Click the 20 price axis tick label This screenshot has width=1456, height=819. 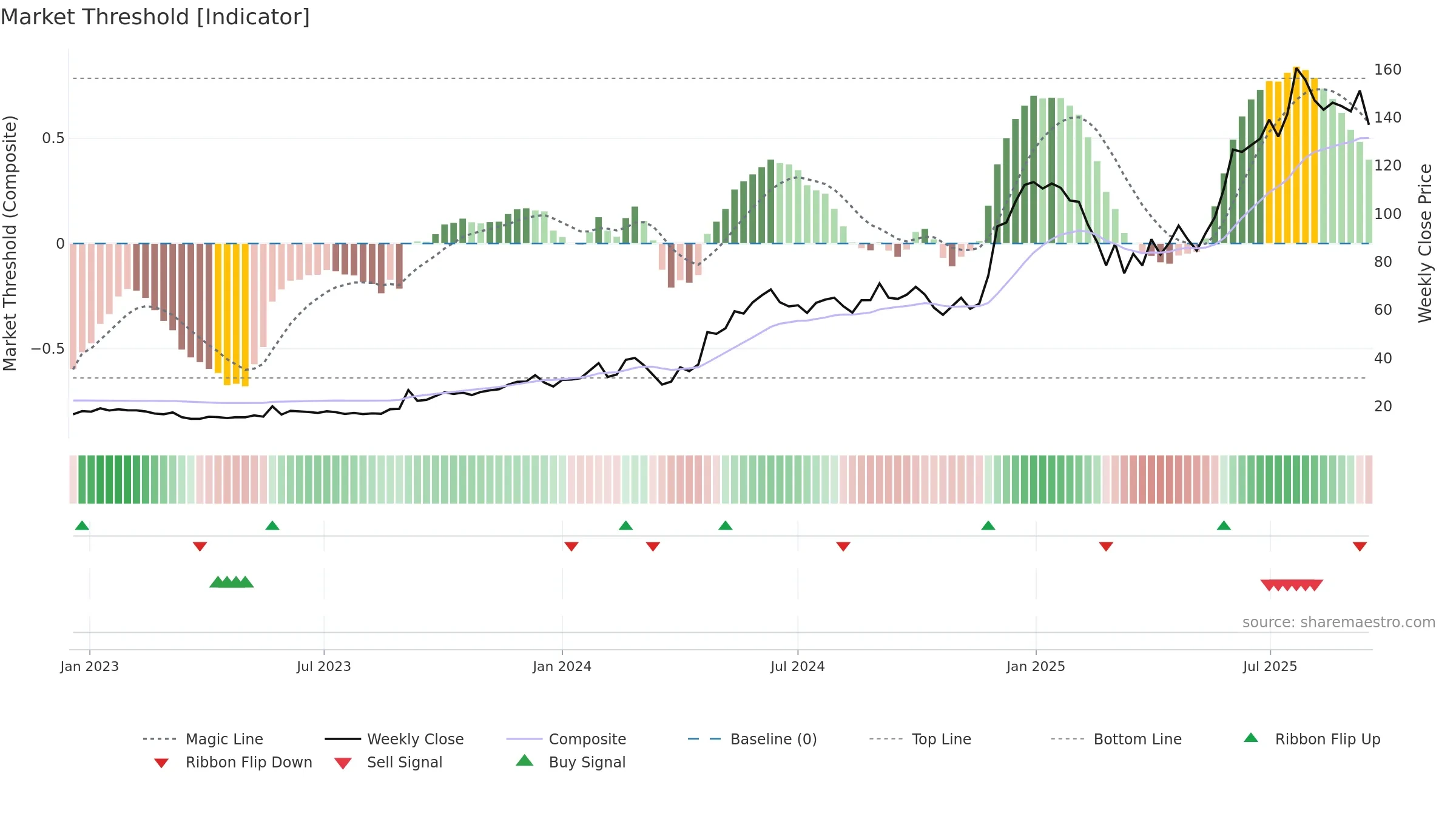[1383, 406]
